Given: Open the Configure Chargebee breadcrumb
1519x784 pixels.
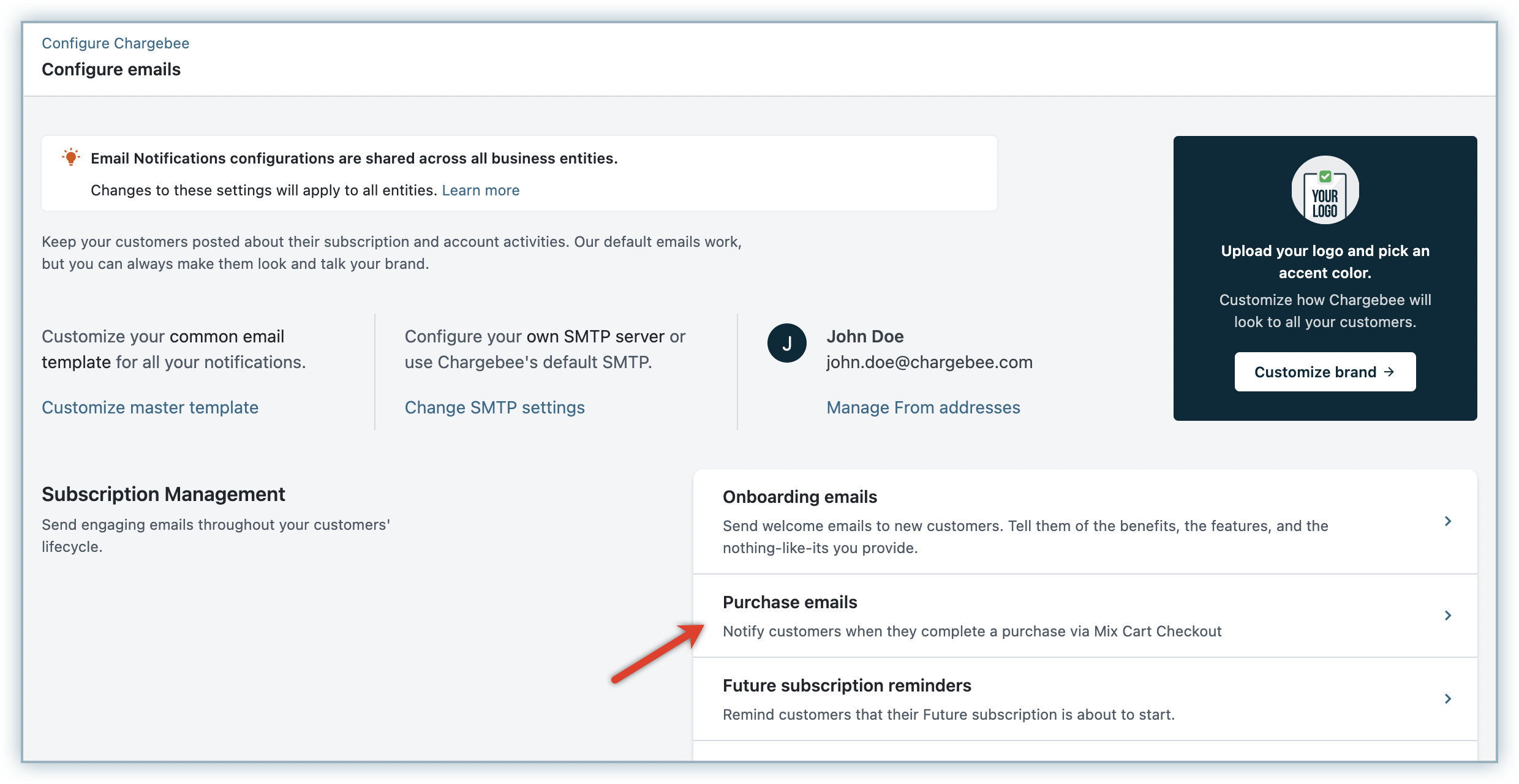Looking at the screenshot, I should coord(115,43).
